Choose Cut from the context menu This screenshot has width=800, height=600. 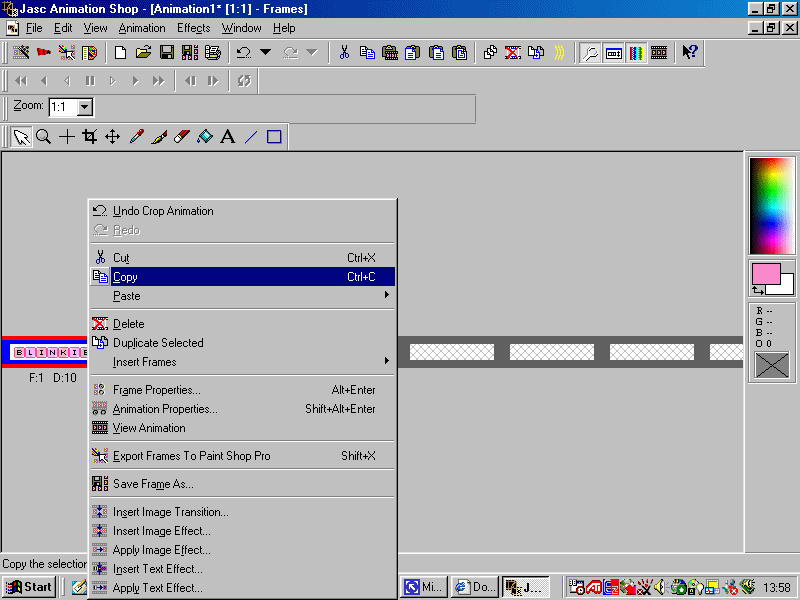tap(242, 258)
